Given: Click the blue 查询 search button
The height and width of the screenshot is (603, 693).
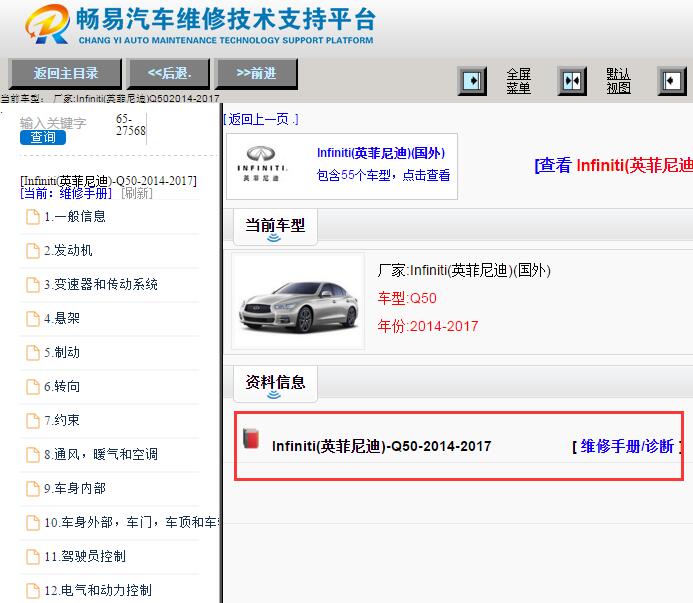Looking at the screenshot, I should tap(43, 137).
